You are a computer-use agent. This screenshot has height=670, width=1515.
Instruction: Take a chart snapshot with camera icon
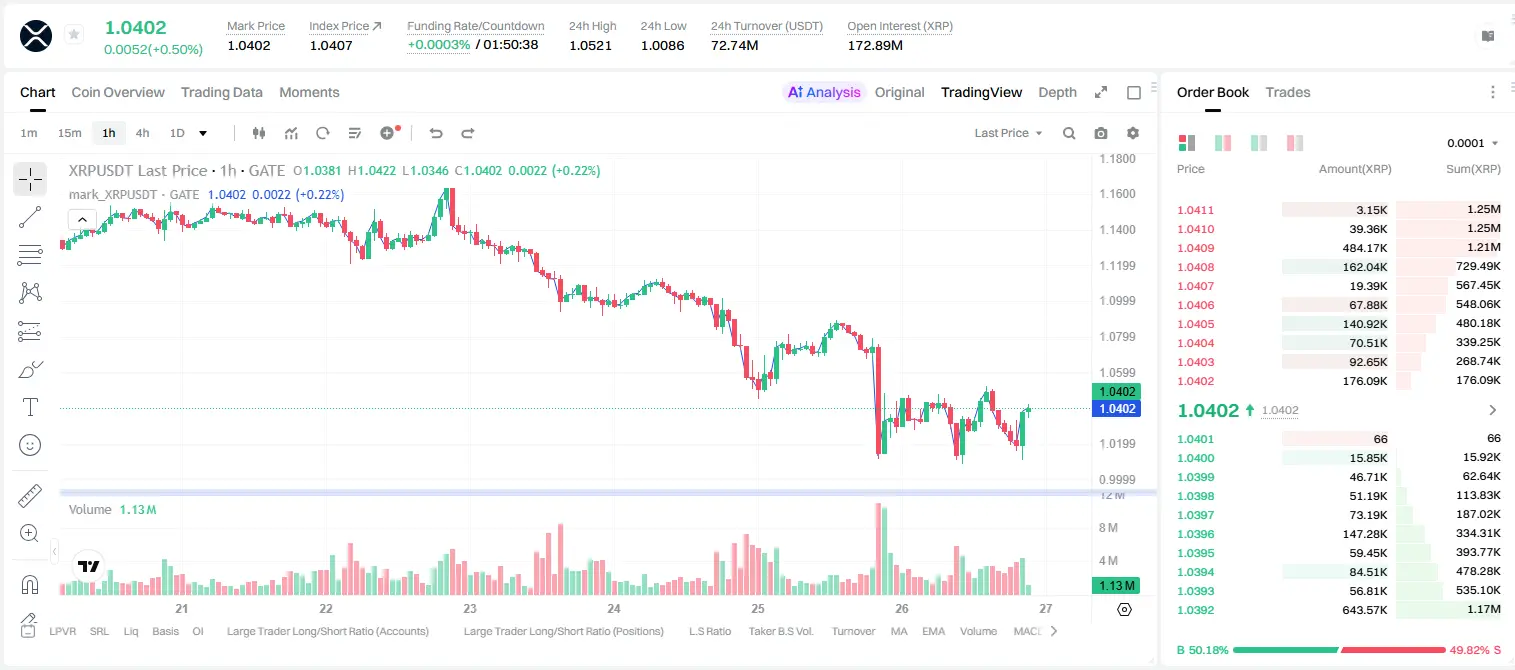(1101, 133)
